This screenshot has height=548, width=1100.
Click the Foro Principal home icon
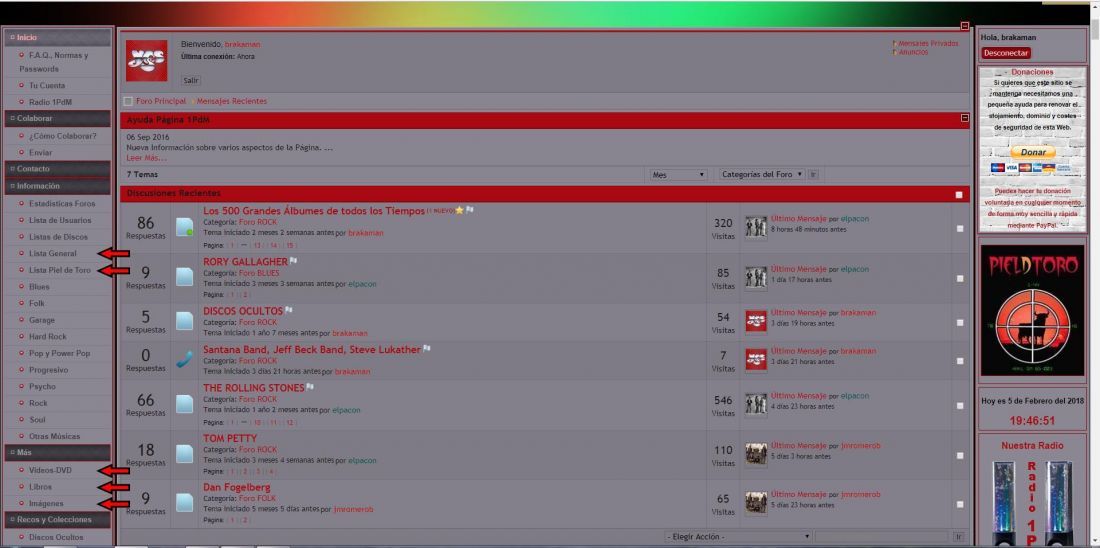(128, 101)
